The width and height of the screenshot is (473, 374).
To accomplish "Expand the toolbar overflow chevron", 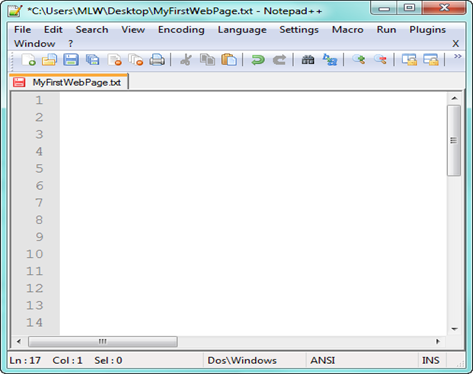I will 458,56.
